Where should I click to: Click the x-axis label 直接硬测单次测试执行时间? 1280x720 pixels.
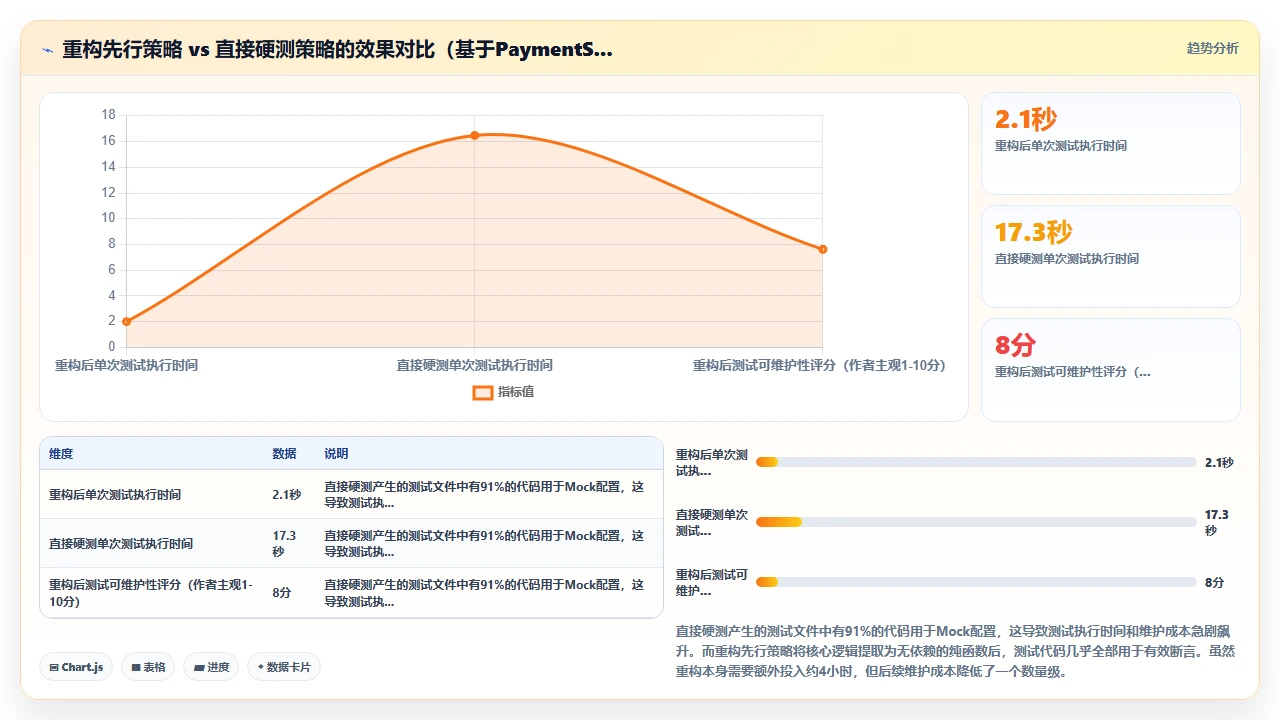474,365
